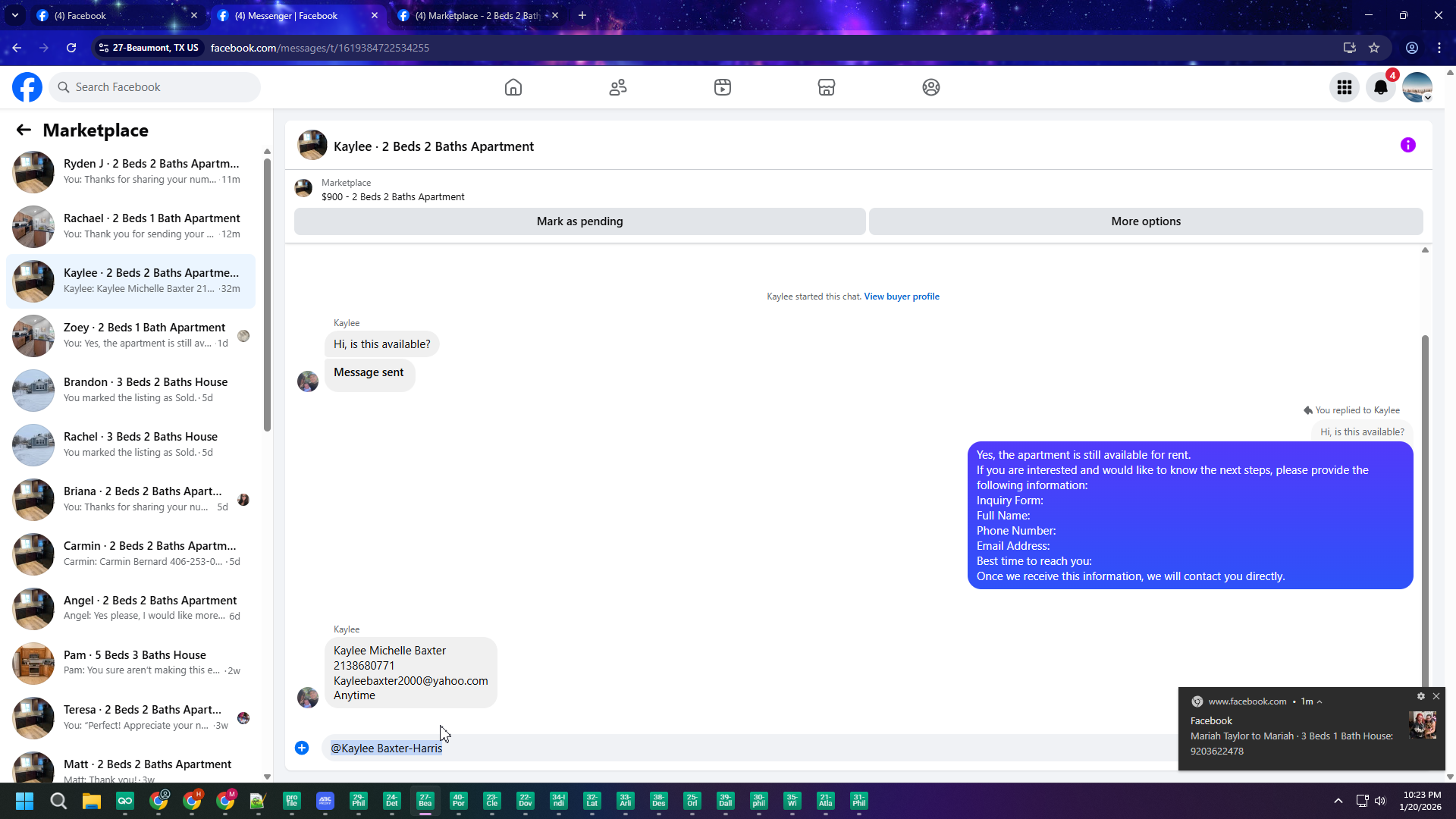This screenshot has height=819, width=1456.
Task: Click the message input field
Action: [751, 748]
